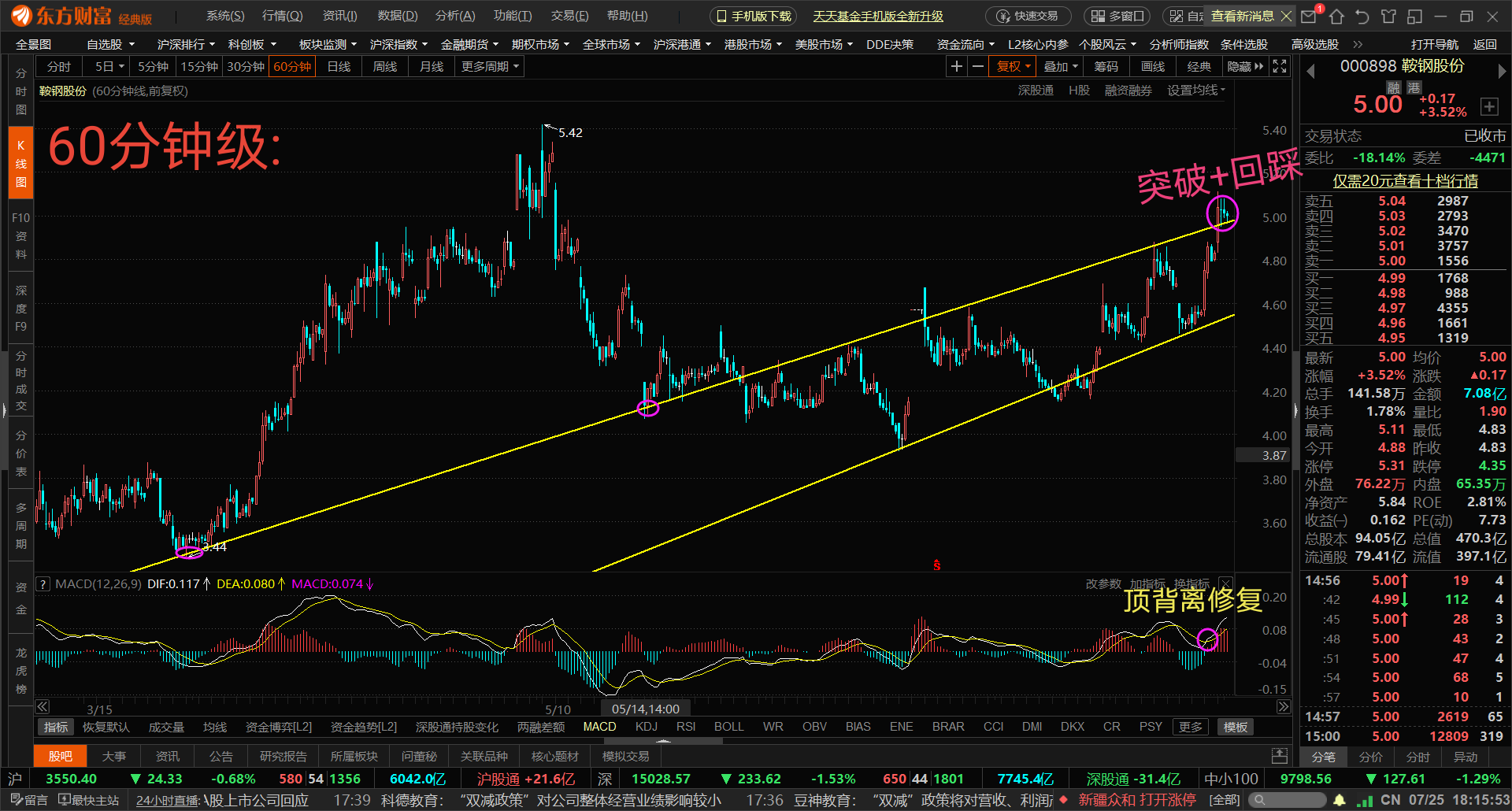
Task: Open 更多周期 dropdown
Action: pos(490,67)
